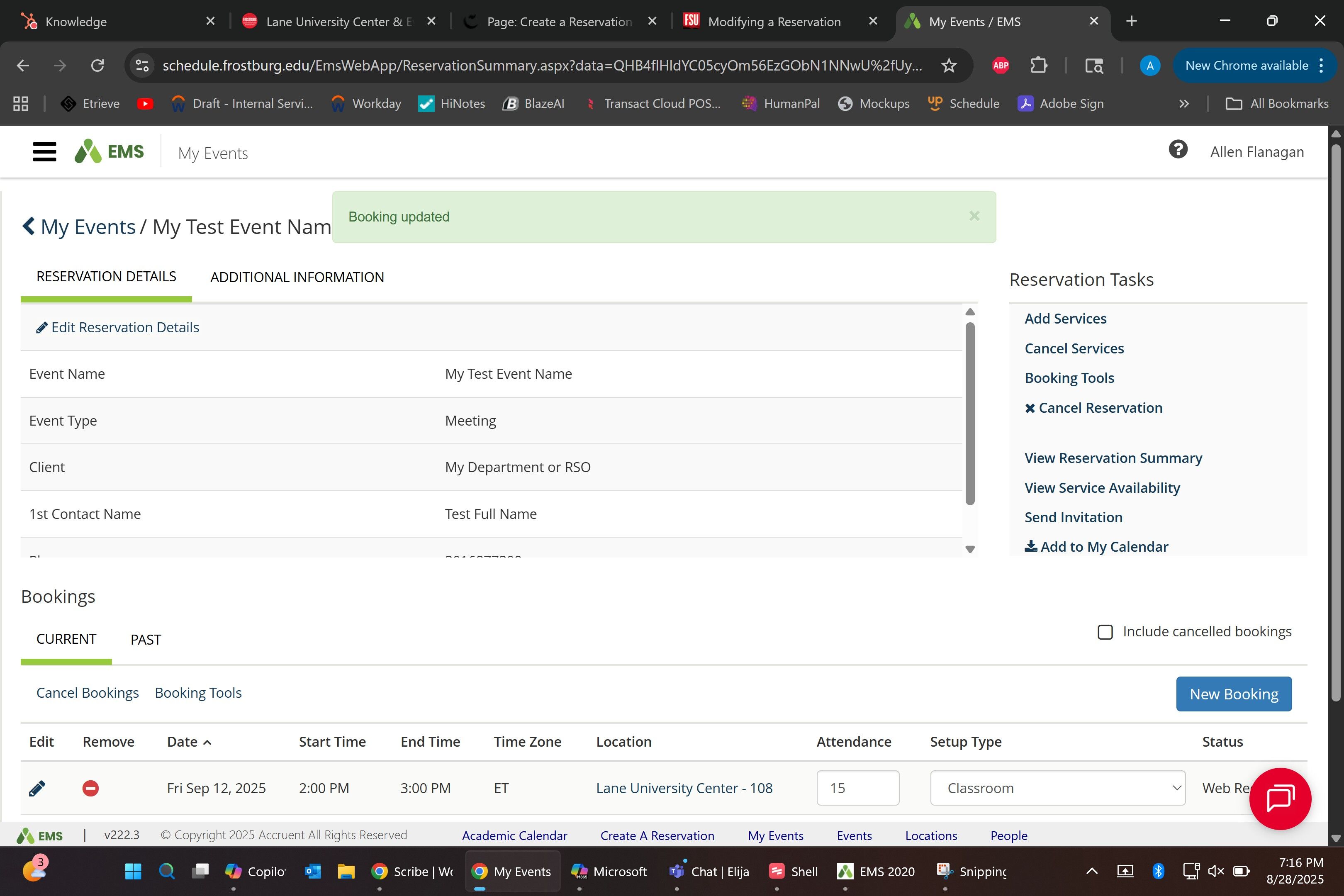Click the New Booking button
The image size is (1344, 896).
click(x=1233, y=694)
